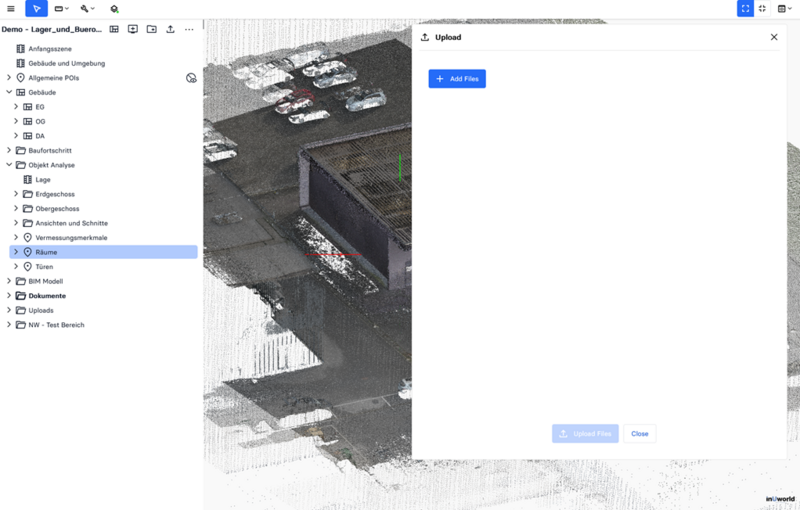Image resolution: width=800 pixels, height=510 pixels.
Task: Open the hamburger main menu
Action: click(11, 8)
